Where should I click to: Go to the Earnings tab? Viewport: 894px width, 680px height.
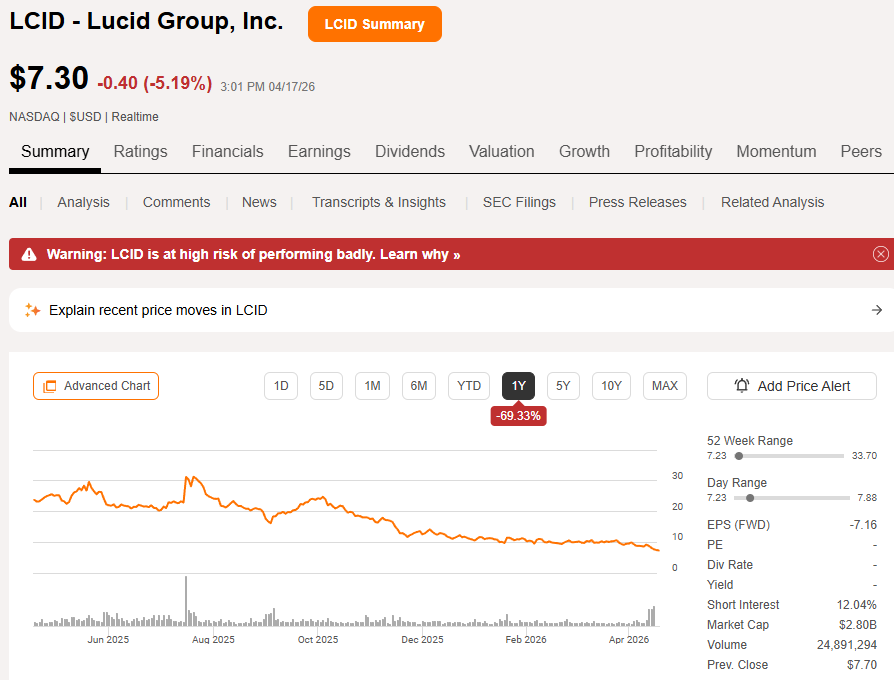[x=319, y=152]
